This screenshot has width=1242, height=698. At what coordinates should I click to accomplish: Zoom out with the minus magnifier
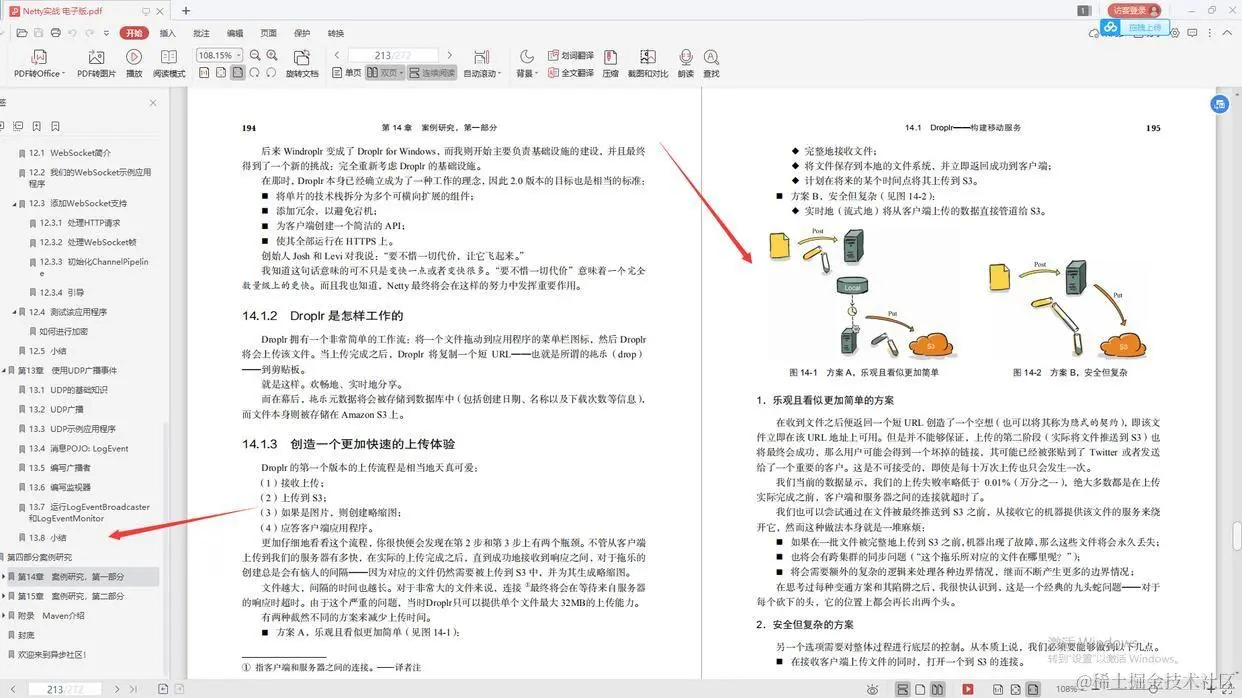(255, 56)
